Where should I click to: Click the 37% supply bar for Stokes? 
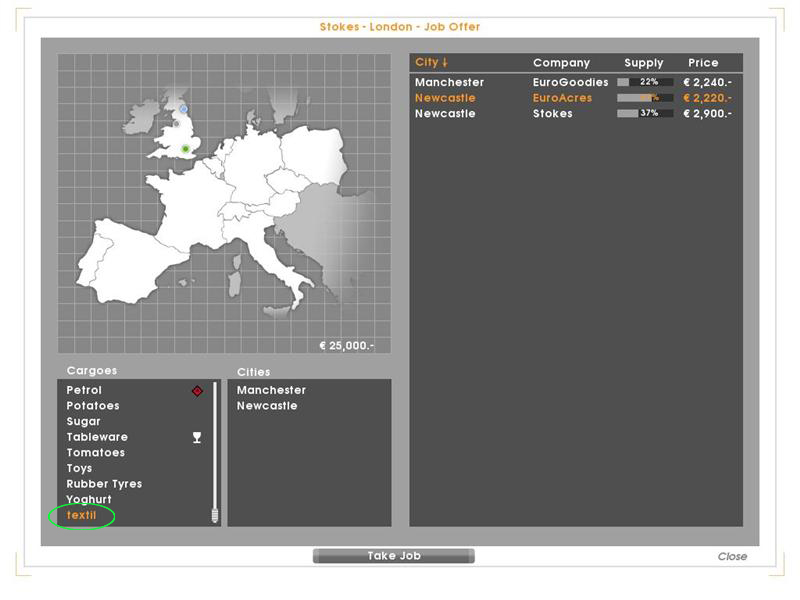645,114
